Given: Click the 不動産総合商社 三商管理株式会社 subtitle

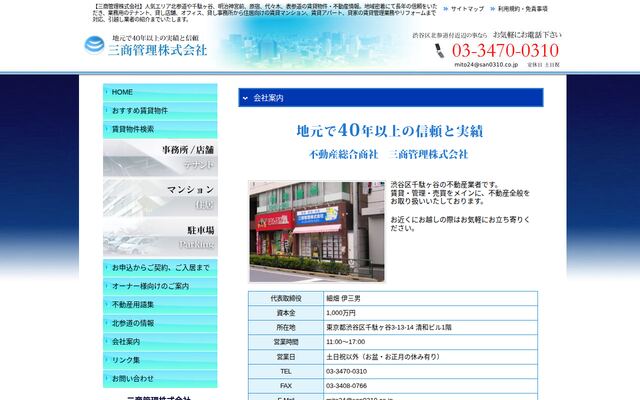Looking at the screenshot, I should (388, 154).
